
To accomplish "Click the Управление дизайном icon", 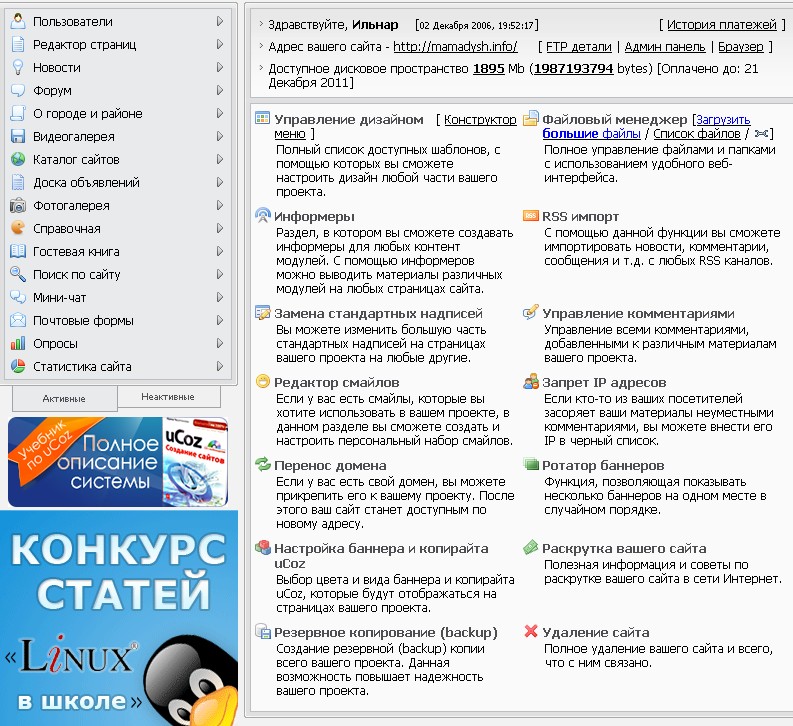I will point(263,119).
